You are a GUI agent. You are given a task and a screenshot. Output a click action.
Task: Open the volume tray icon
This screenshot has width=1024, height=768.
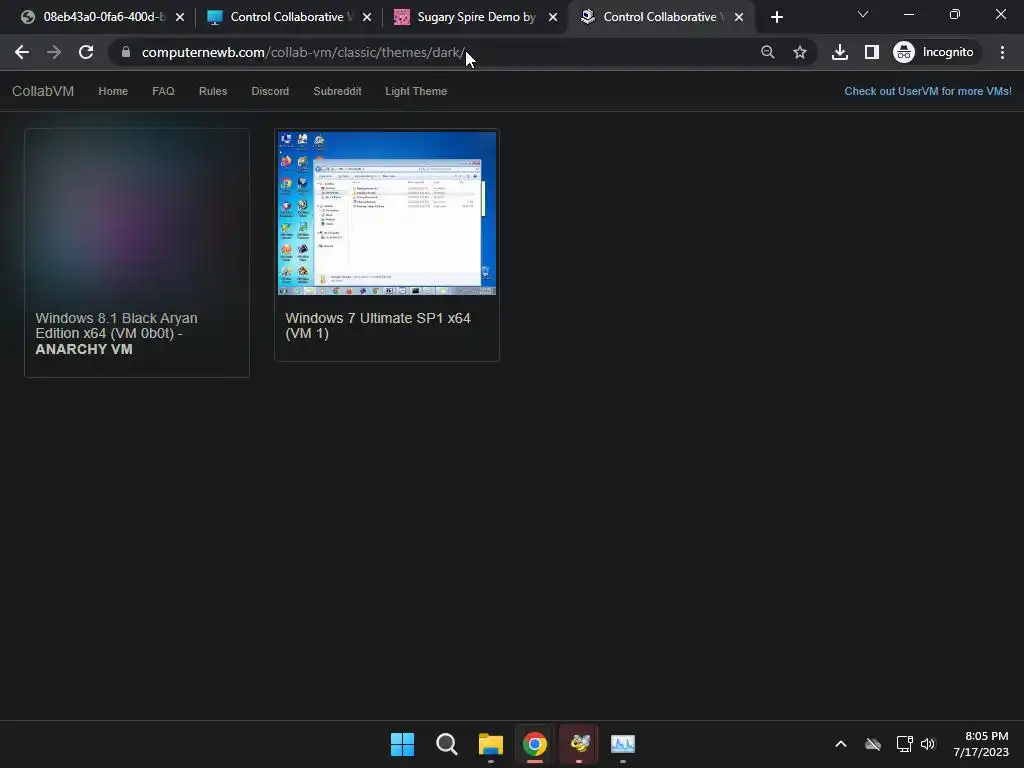pyautogui.click(x=928, y=744)
